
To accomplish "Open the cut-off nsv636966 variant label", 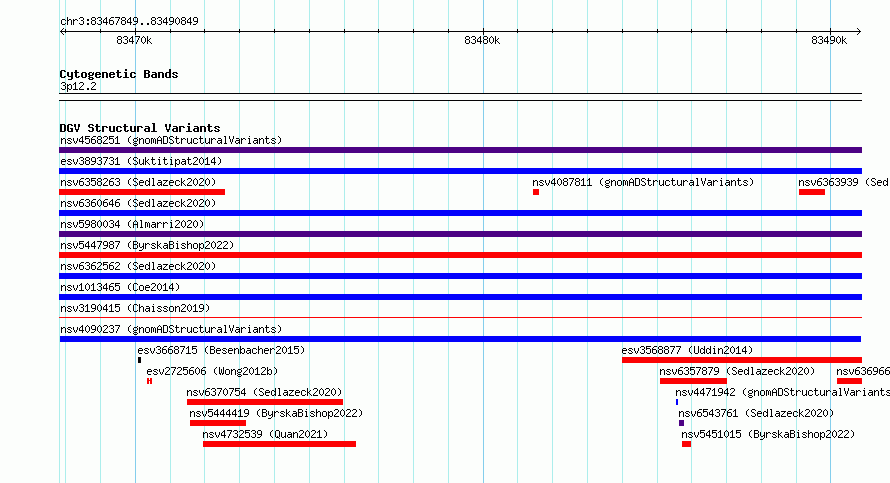I will click(863, 371).
